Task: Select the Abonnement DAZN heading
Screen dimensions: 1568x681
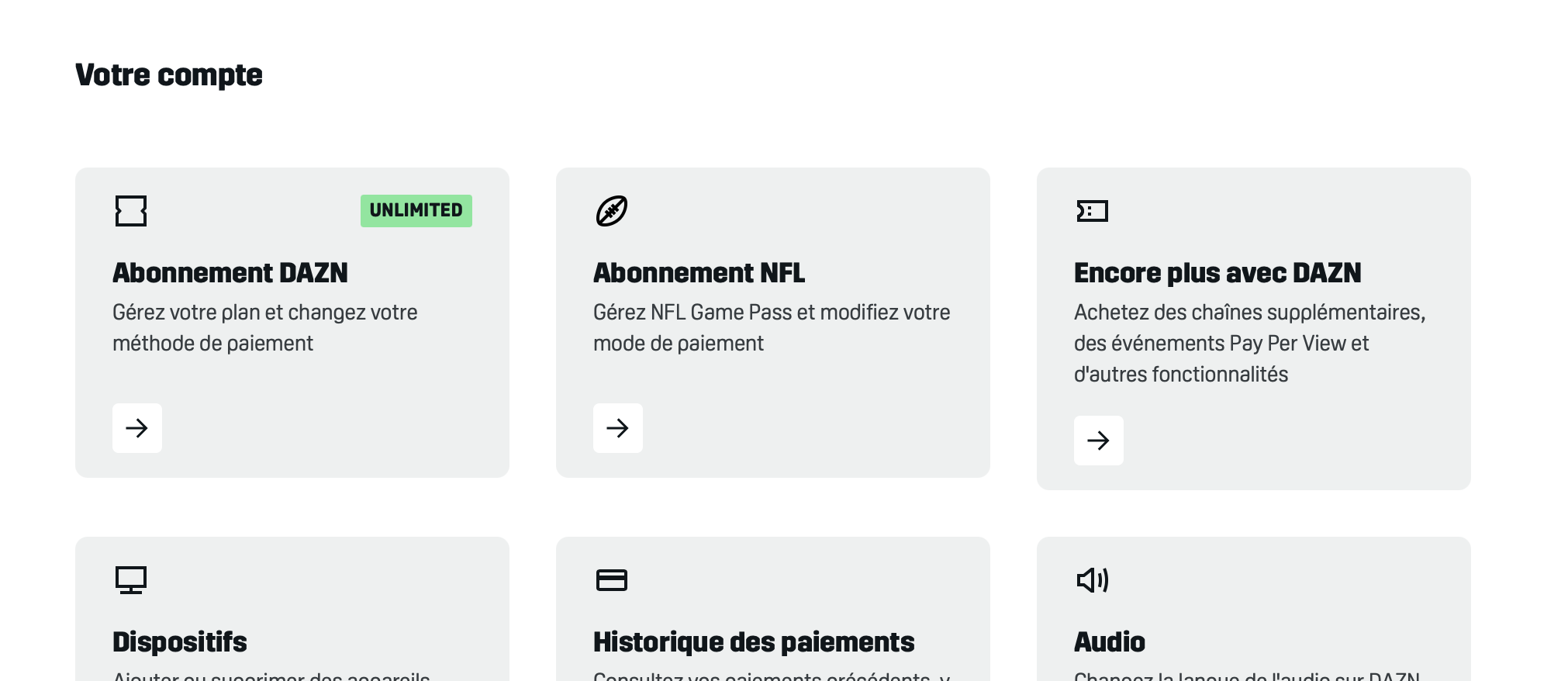Action: pos(230,273)
